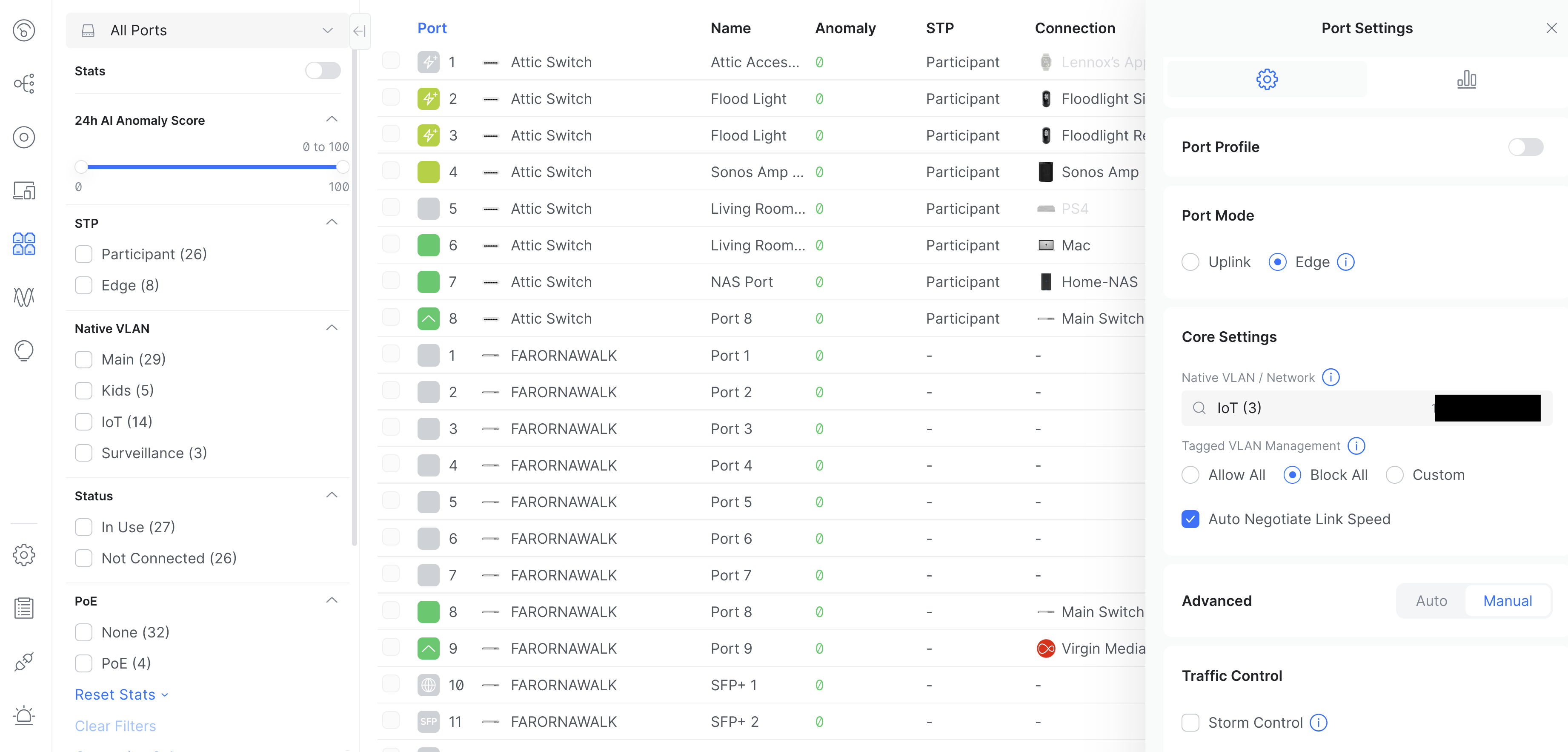Sort table by Connection column
Image resolution: width=1568 pixels, height=752 pixels.
pyautogui.click(x=1075, y=28)
